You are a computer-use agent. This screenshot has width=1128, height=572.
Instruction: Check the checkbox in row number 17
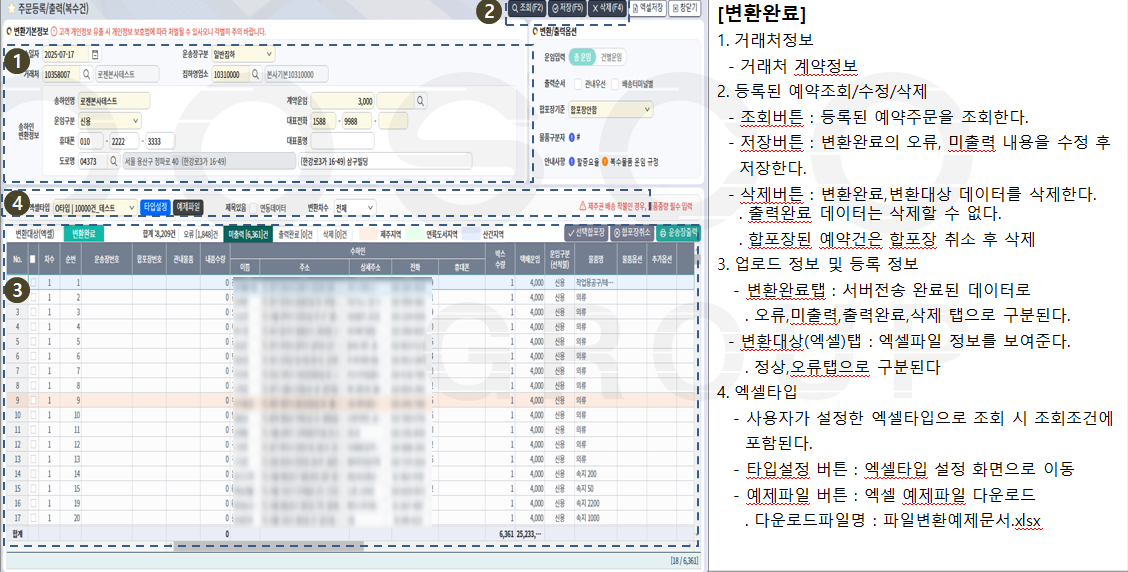tap(32, 517)
